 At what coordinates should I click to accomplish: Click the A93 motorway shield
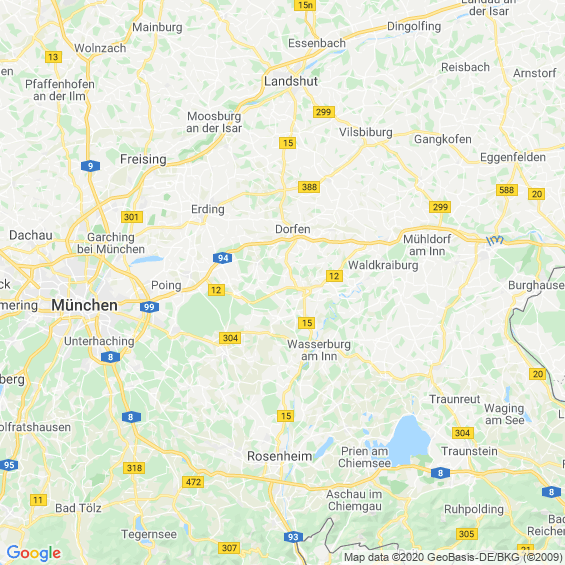pyautogui.click(x=293, y=537)
